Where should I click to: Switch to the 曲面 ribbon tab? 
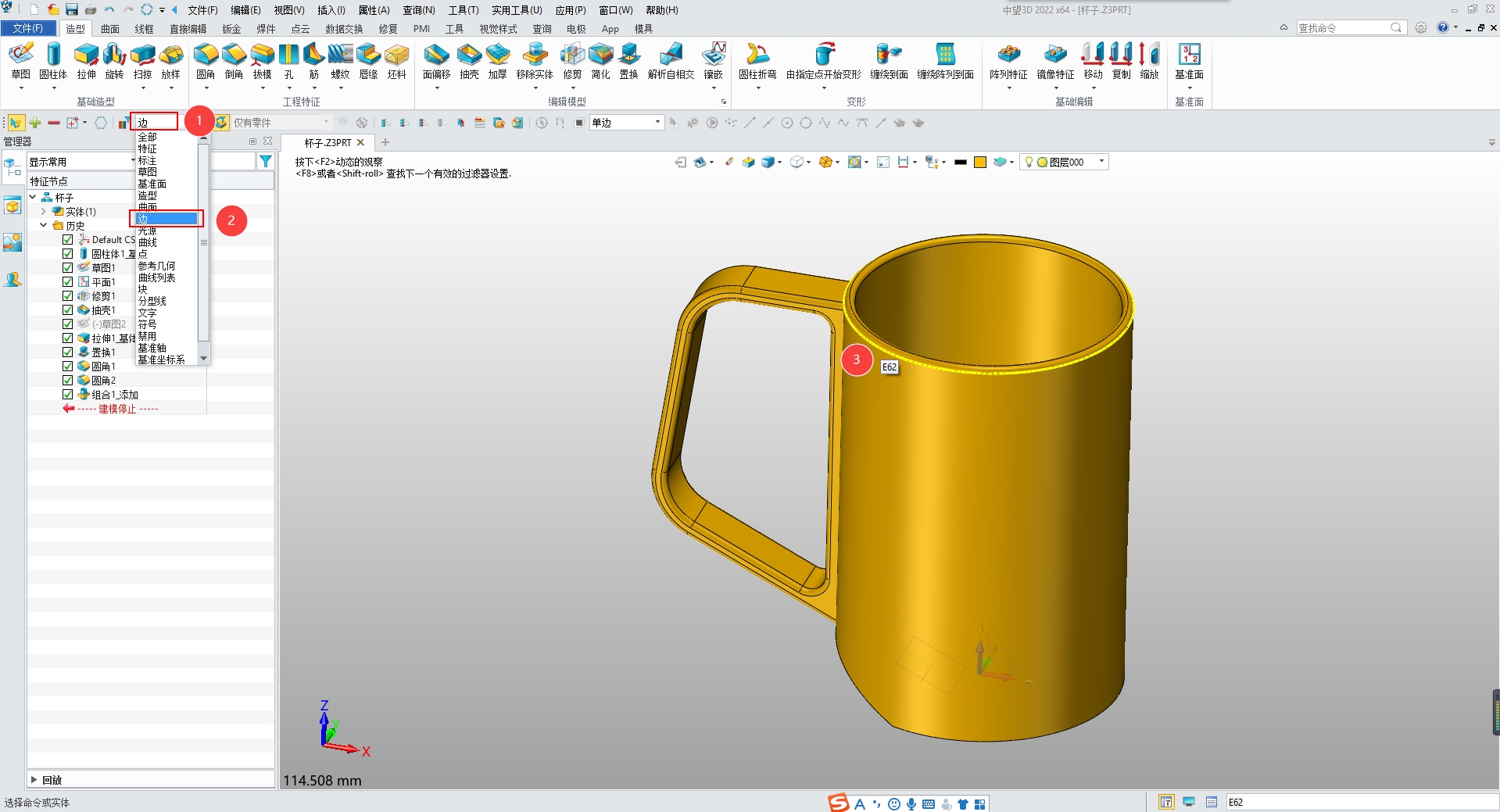point(109,29)
